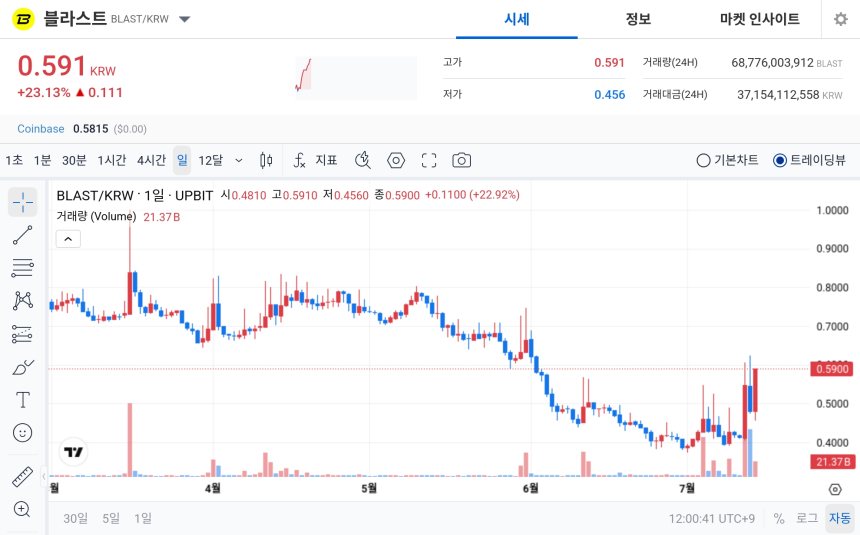
Task: Click the BLAST/KRW · 1일 · UPBIT legend title
Action: (134, 195)
